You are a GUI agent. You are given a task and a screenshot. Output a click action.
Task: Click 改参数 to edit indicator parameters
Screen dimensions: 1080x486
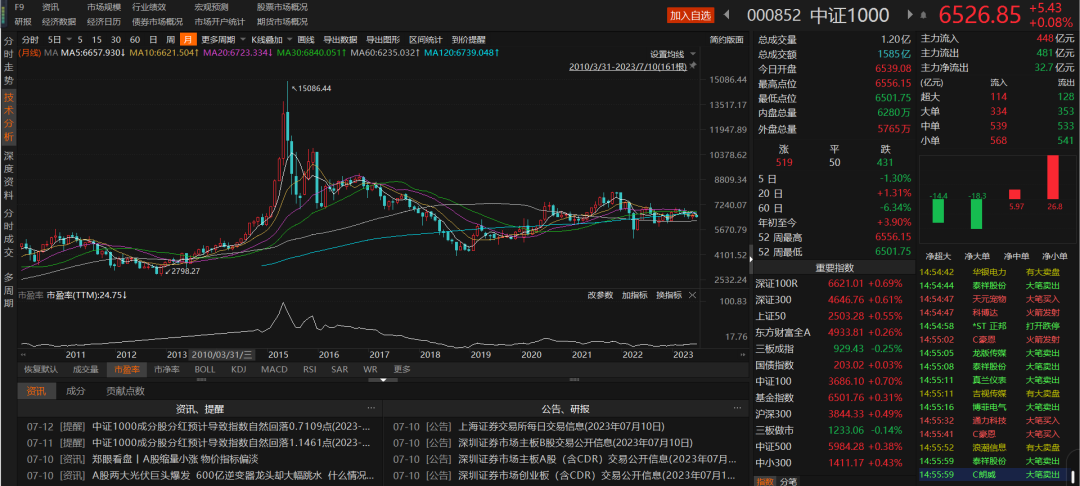[600, 295]
